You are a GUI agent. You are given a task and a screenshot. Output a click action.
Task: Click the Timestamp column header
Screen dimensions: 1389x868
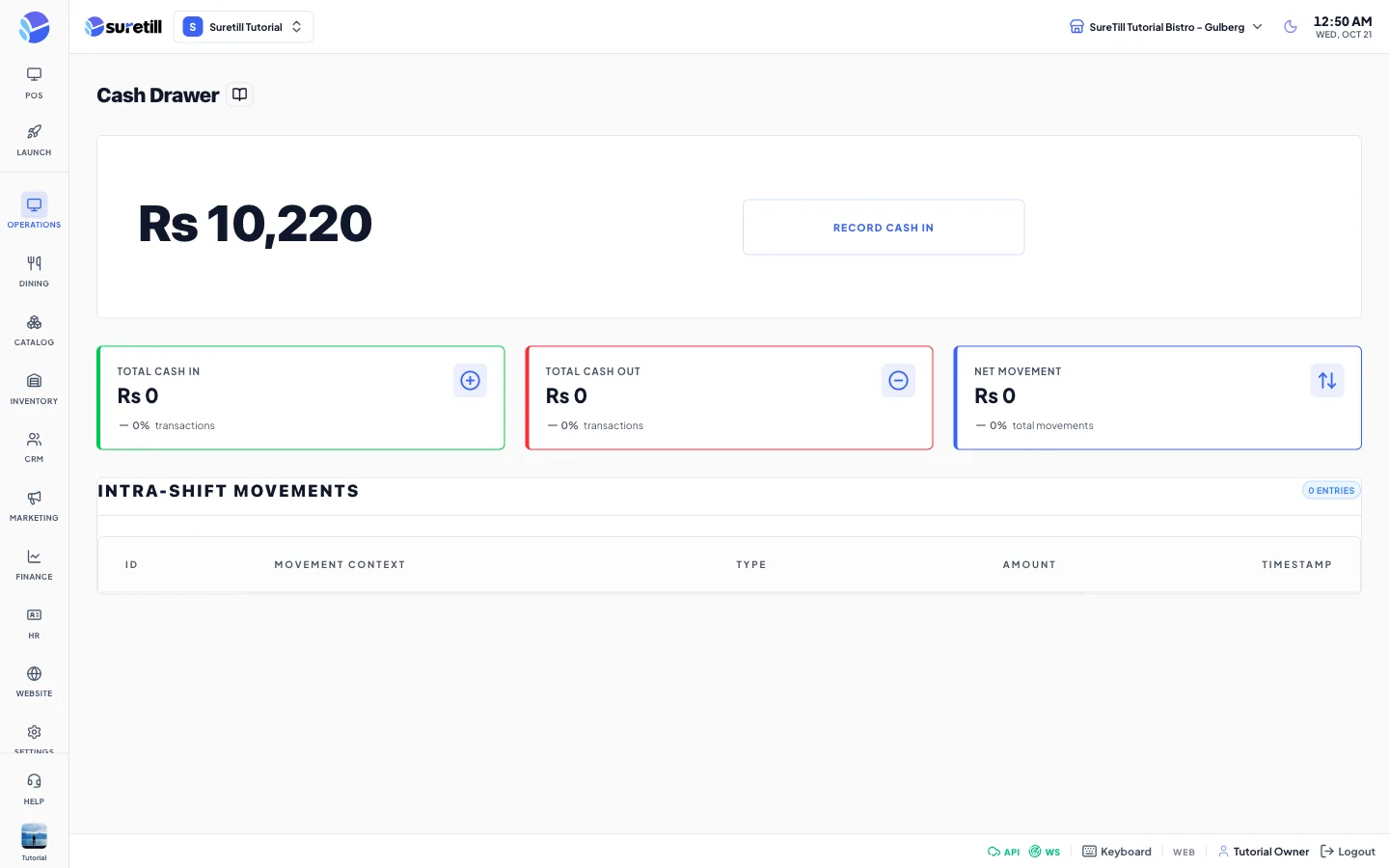(1296, 565)
